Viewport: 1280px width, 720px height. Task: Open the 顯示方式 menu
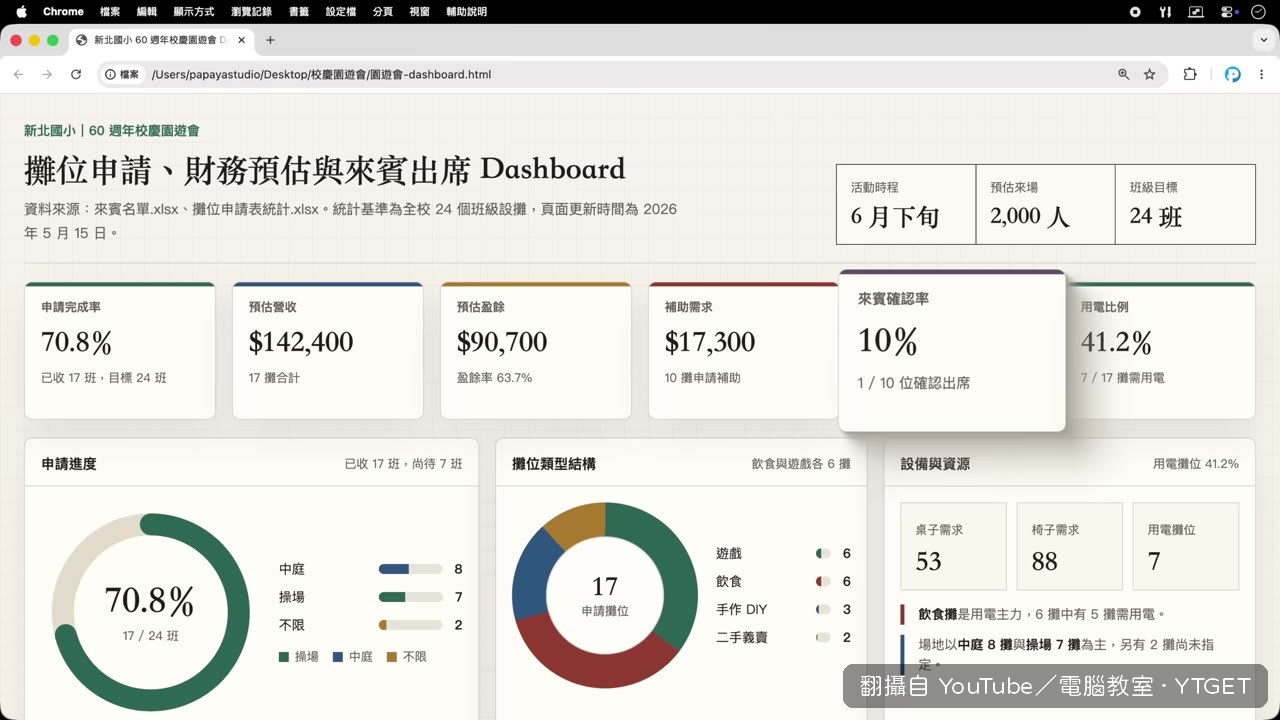[x=193, y=12]
